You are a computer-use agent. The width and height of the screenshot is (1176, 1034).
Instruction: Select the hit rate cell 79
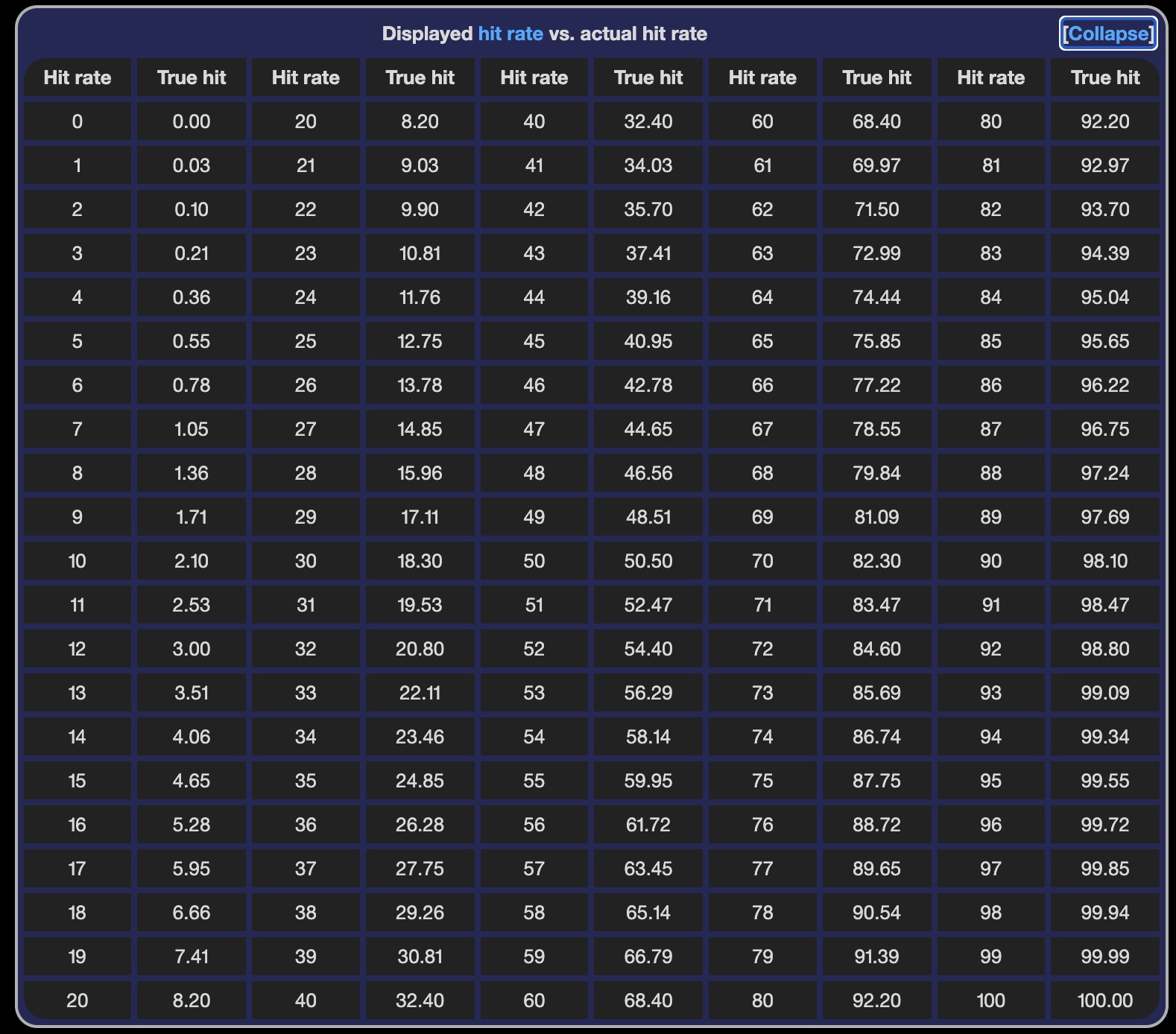coord(762,957)
